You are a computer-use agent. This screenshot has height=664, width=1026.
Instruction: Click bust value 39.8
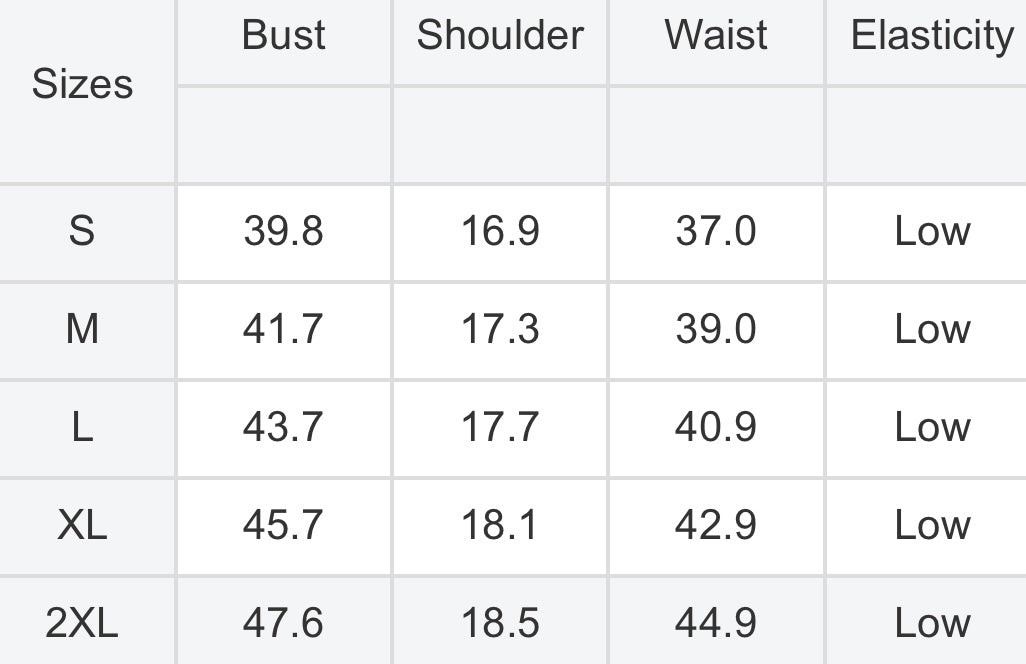click(x=283, y=231)
